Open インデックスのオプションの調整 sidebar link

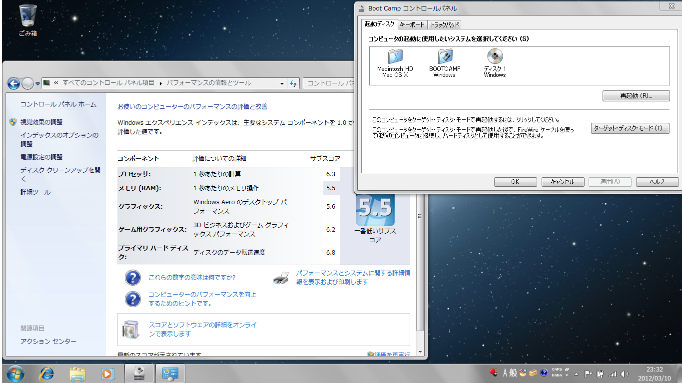tap(59, 140)
